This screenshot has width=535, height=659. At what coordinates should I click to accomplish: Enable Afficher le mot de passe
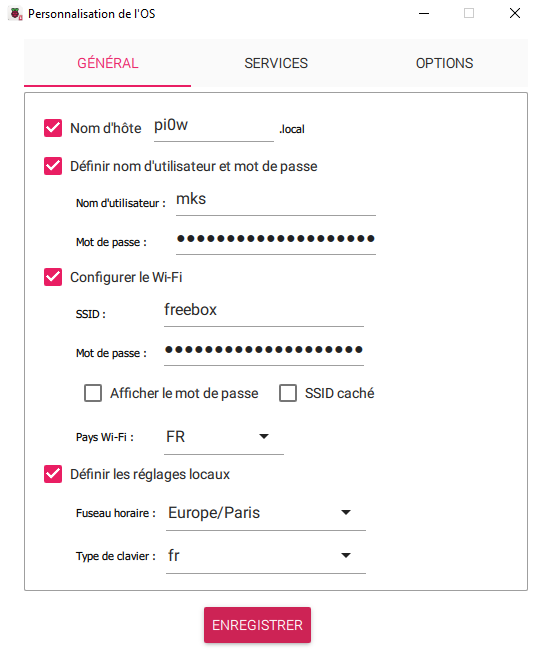93,393
